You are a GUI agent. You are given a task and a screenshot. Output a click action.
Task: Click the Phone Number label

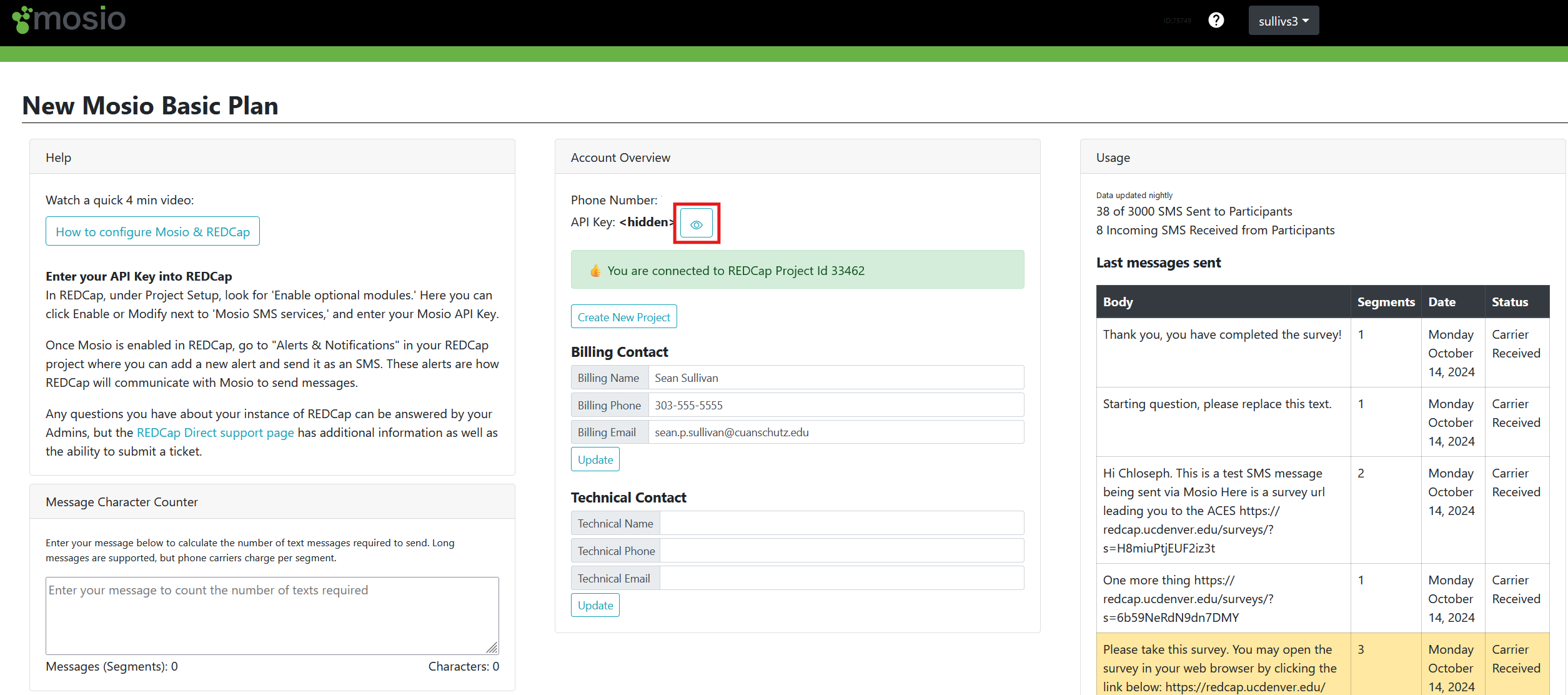614,200
